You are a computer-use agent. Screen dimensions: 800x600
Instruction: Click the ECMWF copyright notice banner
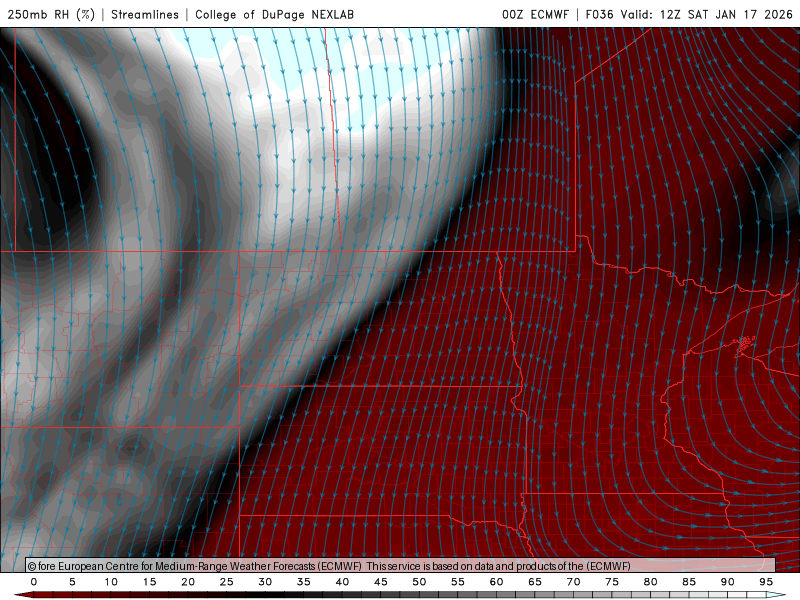pyautogui.click(x=401, y=565)
